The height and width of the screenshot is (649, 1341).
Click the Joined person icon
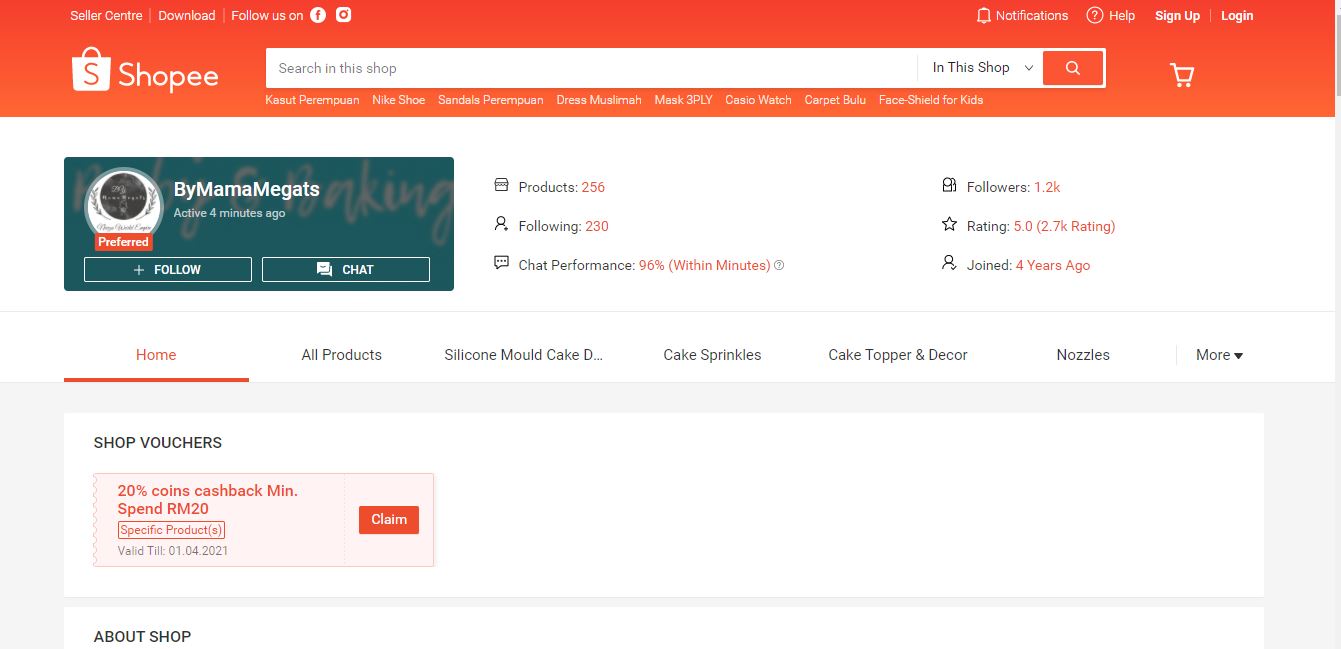point(950,263)
